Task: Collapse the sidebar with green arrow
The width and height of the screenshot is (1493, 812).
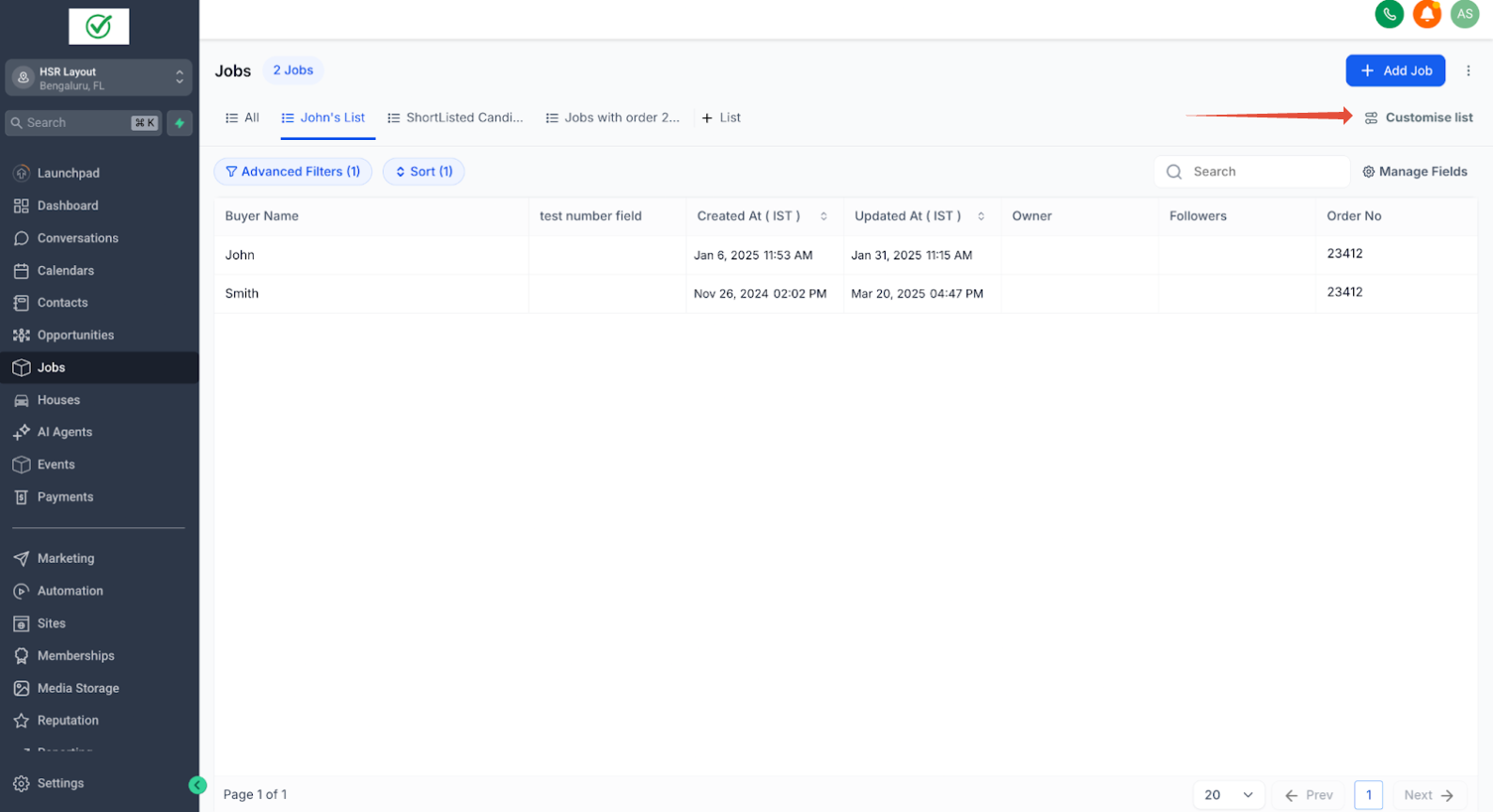Action: click(x=197, y=785)
